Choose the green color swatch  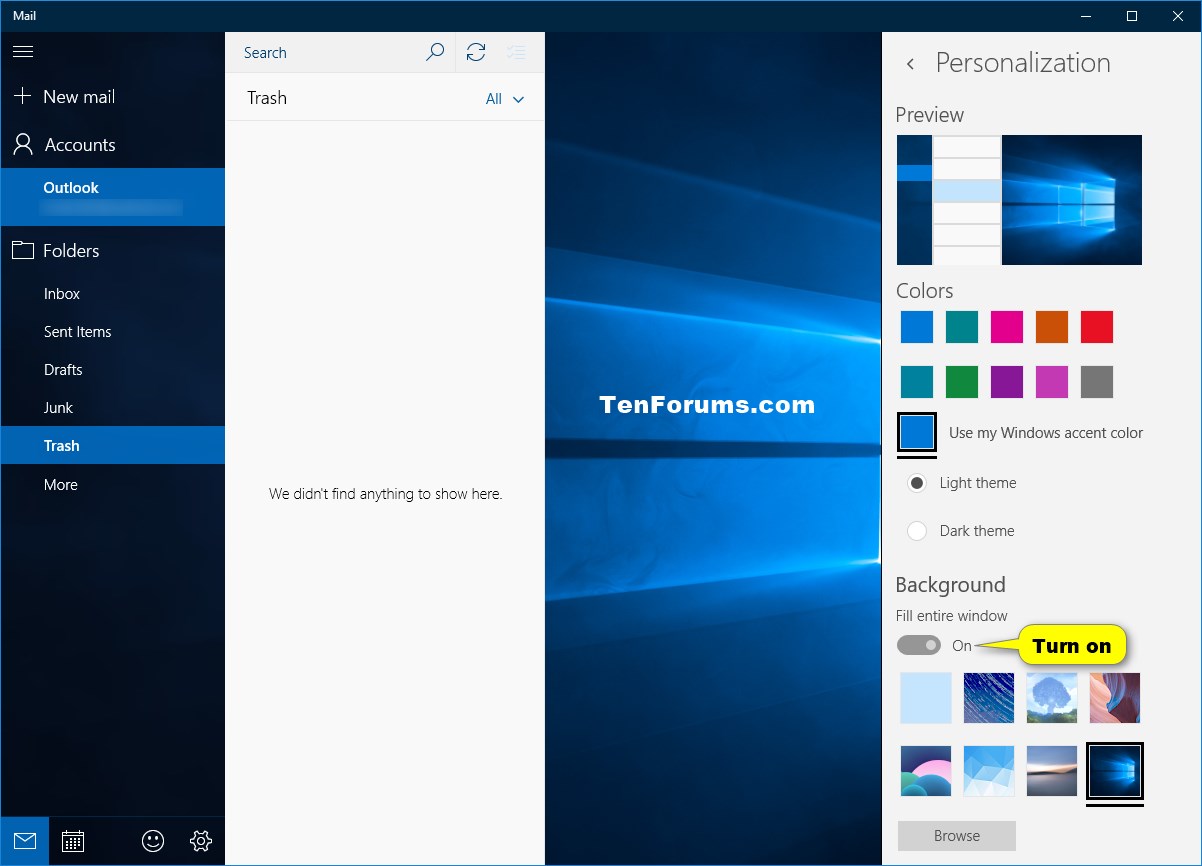tap(962, 382)
